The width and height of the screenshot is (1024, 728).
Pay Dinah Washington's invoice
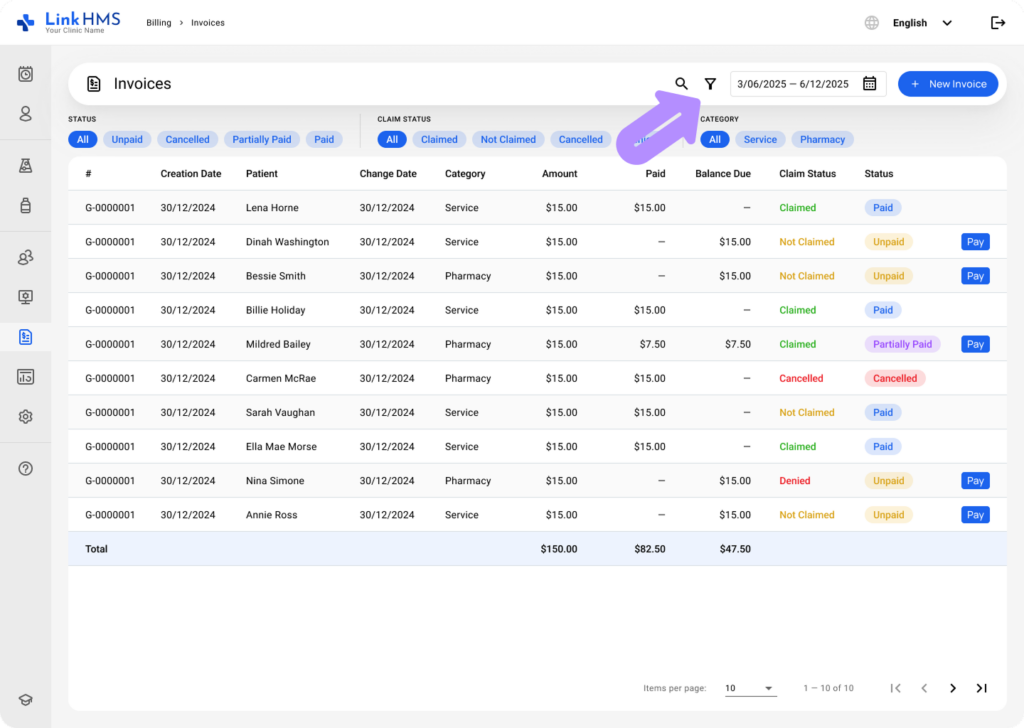975,242
